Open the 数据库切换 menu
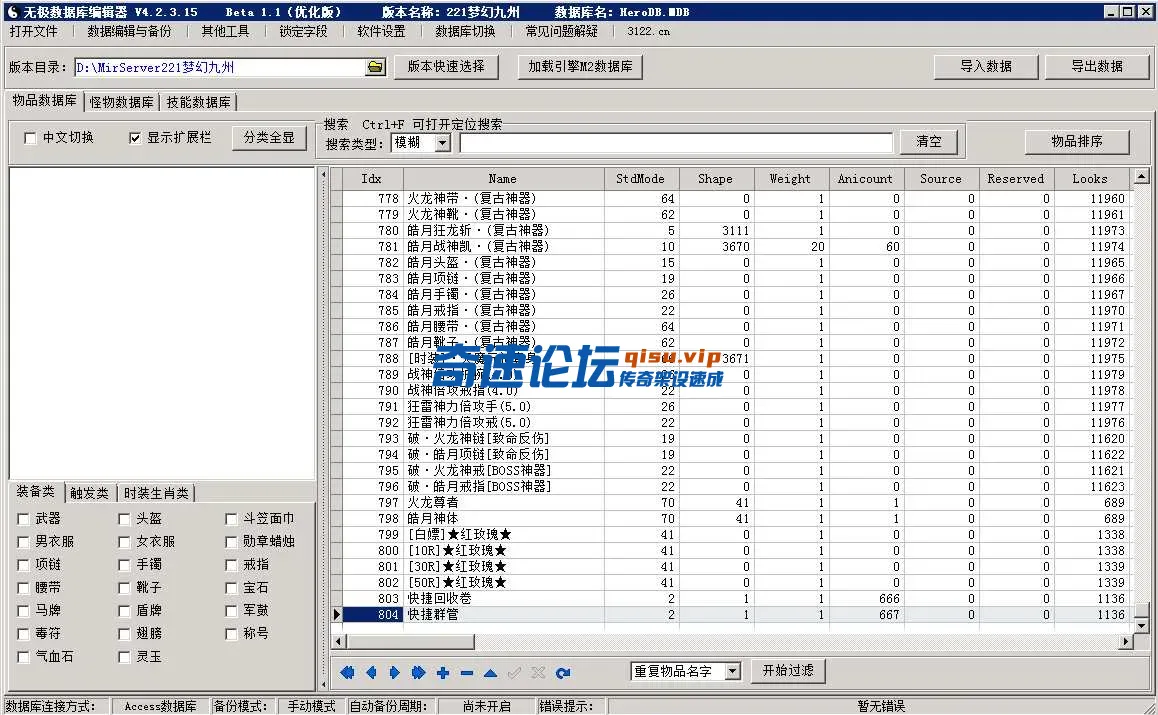This screenshot has width=1158, height=715. tap(465, 31)
